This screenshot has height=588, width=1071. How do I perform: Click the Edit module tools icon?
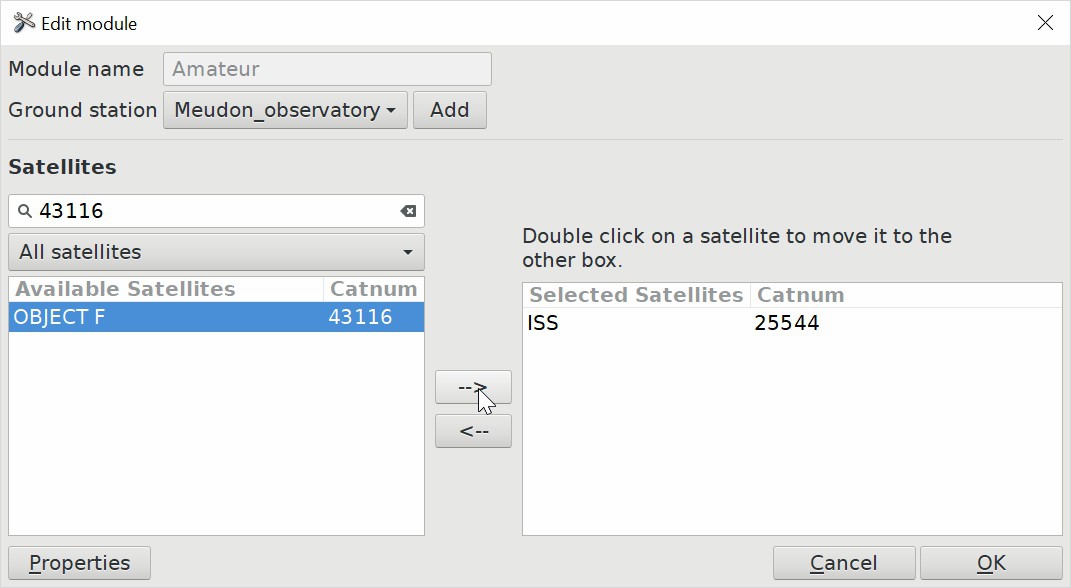pyautogui.click(x=23, y=22)
